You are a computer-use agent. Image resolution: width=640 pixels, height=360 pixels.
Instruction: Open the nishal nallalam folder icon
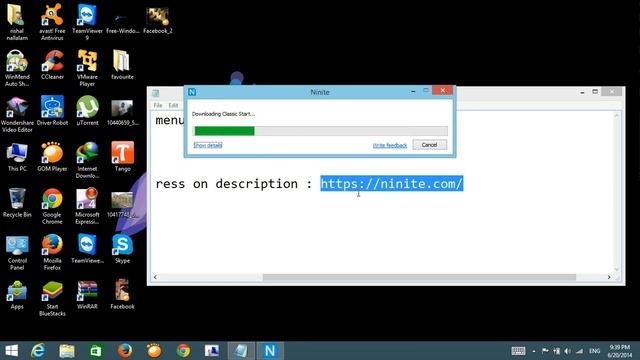click(17, 21)
